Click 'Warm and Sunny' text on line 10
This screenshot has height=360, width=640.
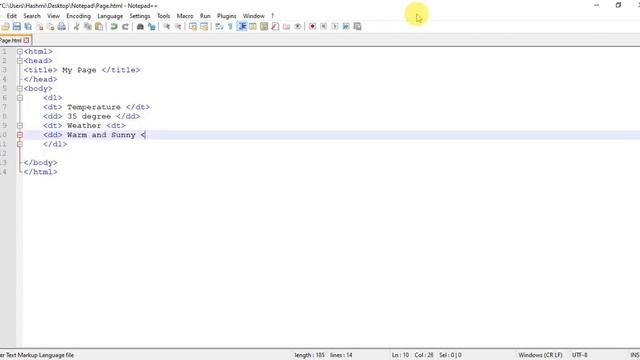(x=101, y=135)
